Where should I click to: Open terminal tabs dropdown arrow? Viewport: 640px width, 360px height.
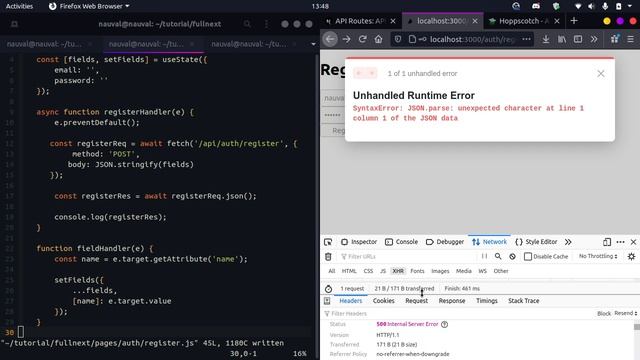[313, 44]
